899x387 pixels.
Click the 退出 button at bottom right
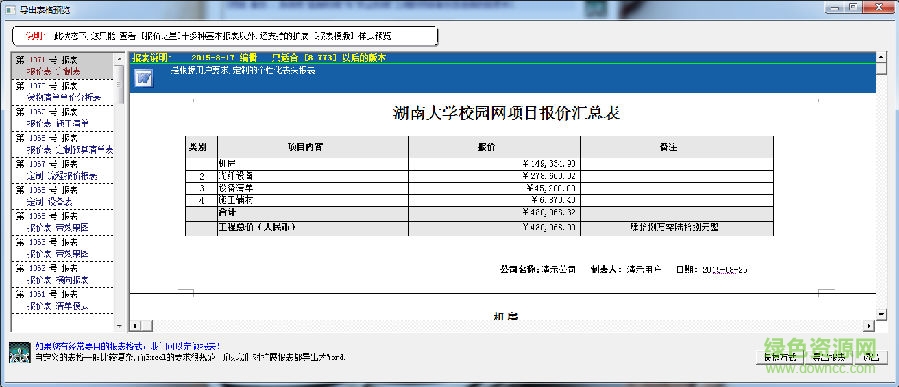[x=871, y=357]
